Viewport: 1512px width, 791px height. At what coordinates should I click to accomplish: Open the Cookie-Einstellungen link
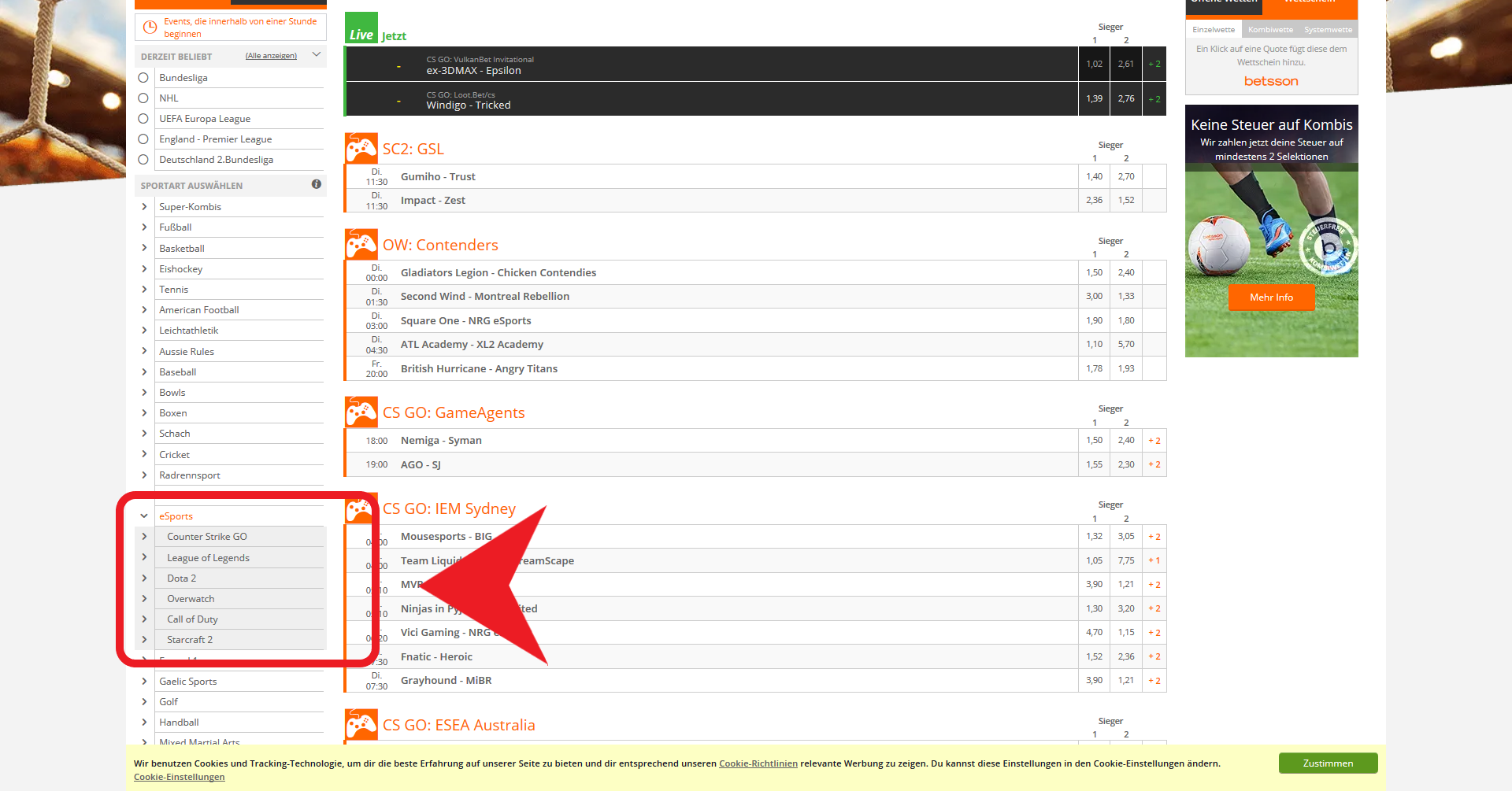[x=179, y=777]
